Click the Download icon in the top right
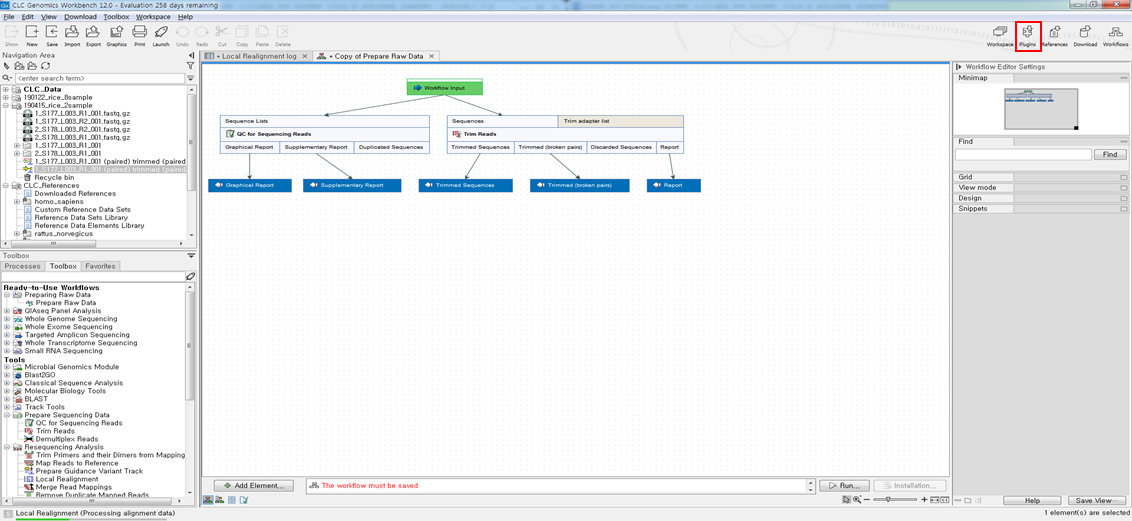Image resolution: width=1132 pixels, height=521 pixels. [x=1085, y=32]
